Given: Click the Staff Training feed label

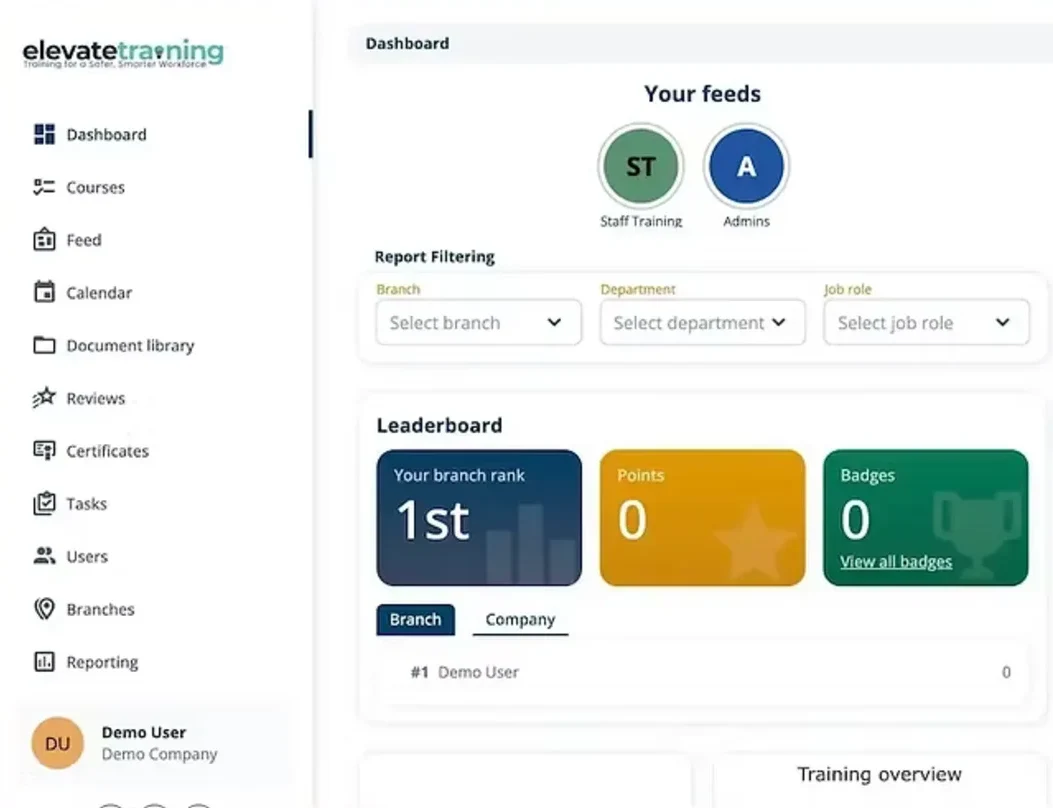Looking at the screenshot, I should tap(641, 221).
